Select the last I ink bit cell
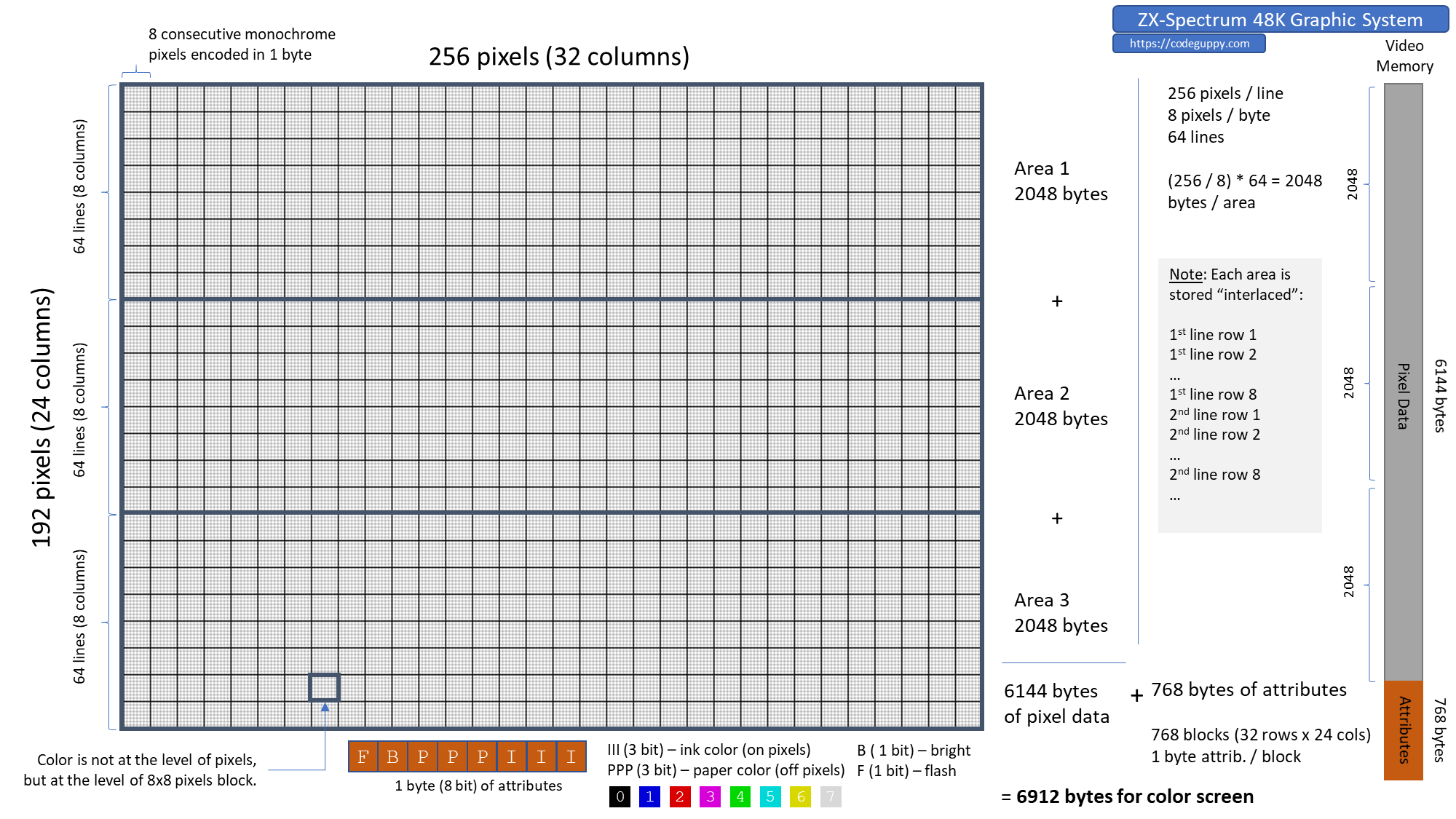Image resolution: width=1456 pixels, height=819 pixels. tap(571, 756)
